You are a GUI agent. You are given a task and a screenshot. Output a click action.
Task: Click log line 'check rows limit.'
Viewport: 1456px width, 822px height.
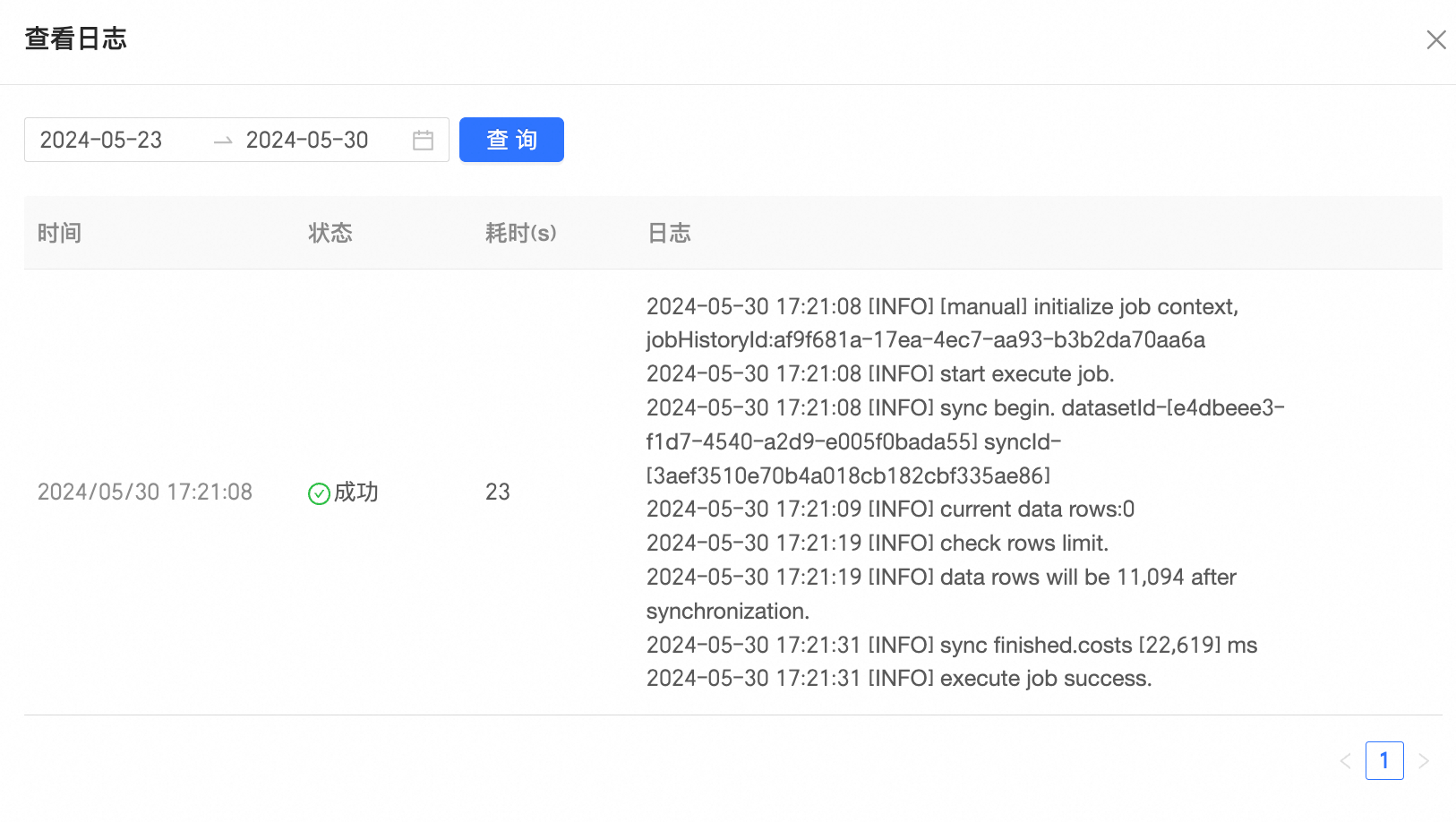(x=878, y=543)
